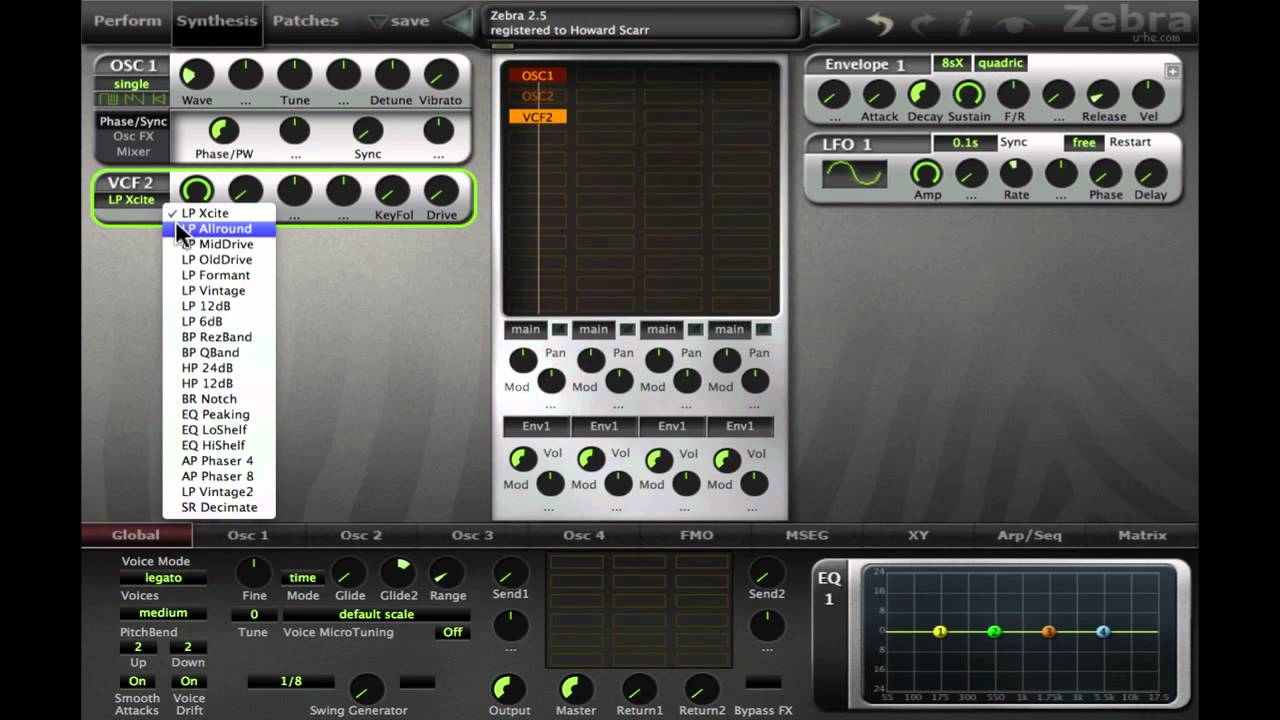1280x720 pixels.
Task: Switch to the Perform tab
Action: [x=127, y=21]
